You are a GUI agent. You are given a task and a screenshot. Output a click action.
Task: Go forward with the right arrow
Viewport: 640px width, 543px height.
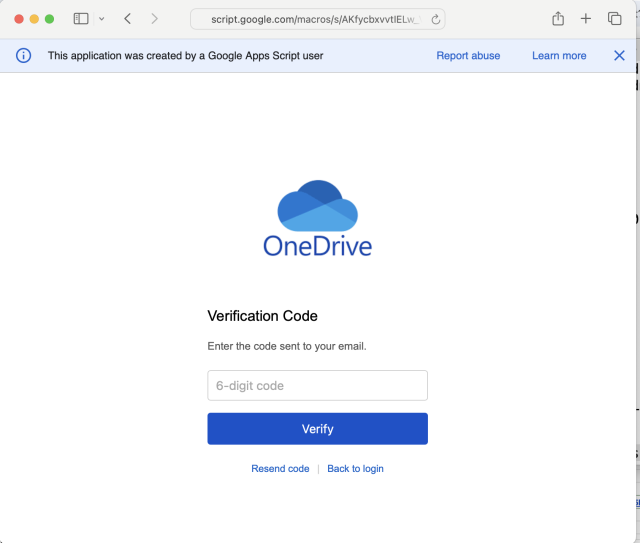[154, 19]
